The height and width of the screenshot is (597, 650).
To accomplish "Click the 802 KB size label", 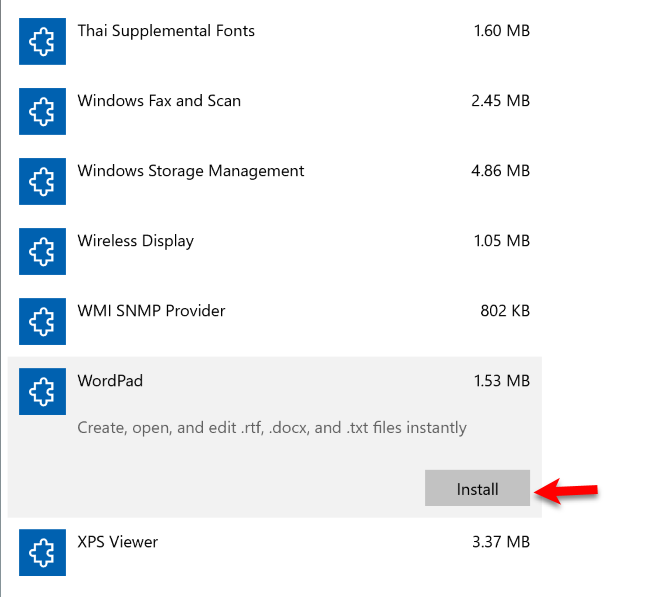I will point(505,311).
